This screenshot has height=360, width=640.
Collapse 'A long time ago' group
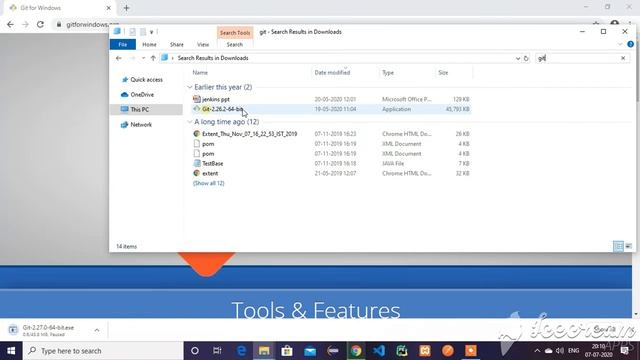click(190, 122)
